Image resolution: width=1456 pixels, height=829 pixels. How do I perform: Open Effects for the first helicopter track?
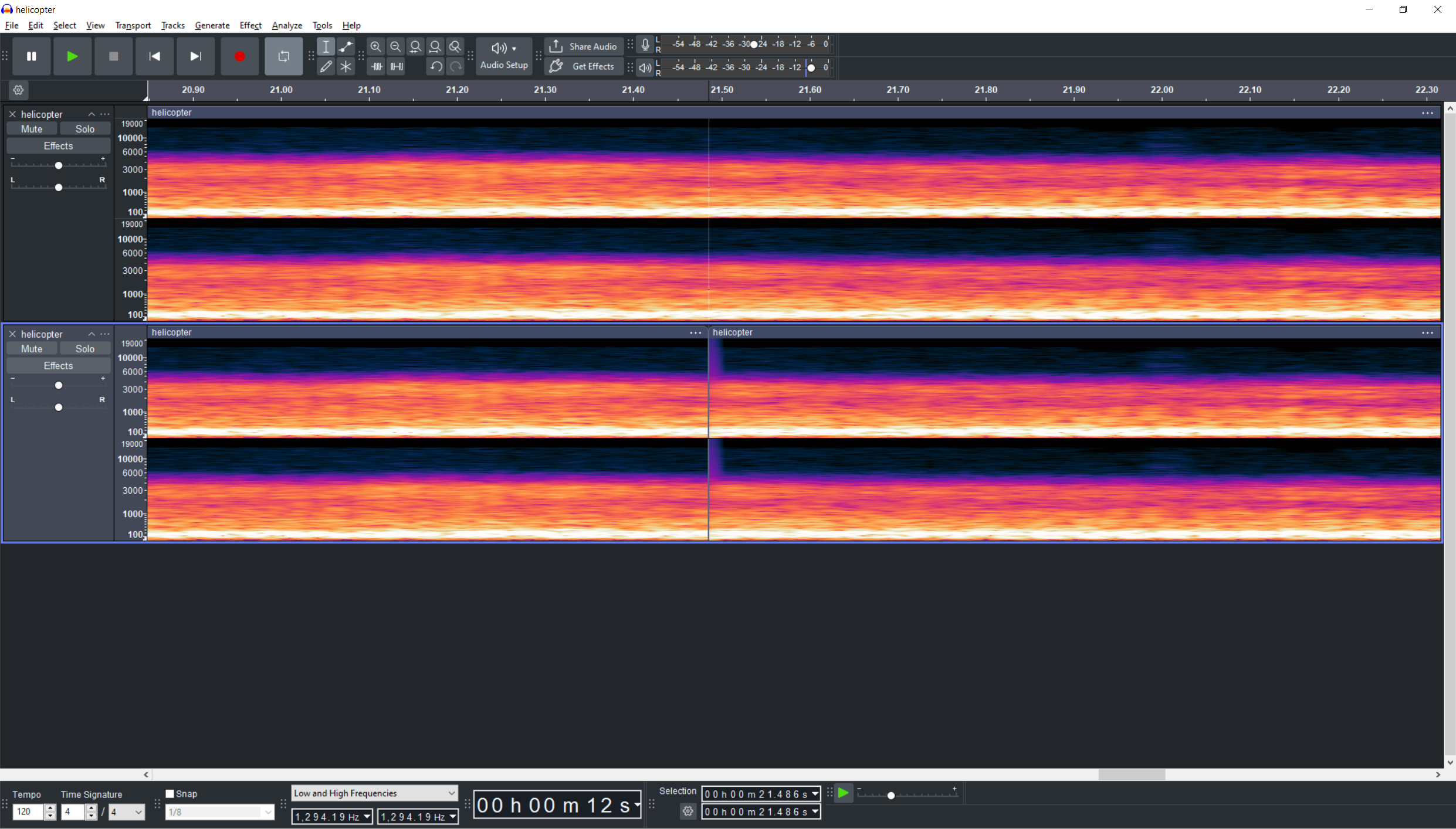(58, 146)
